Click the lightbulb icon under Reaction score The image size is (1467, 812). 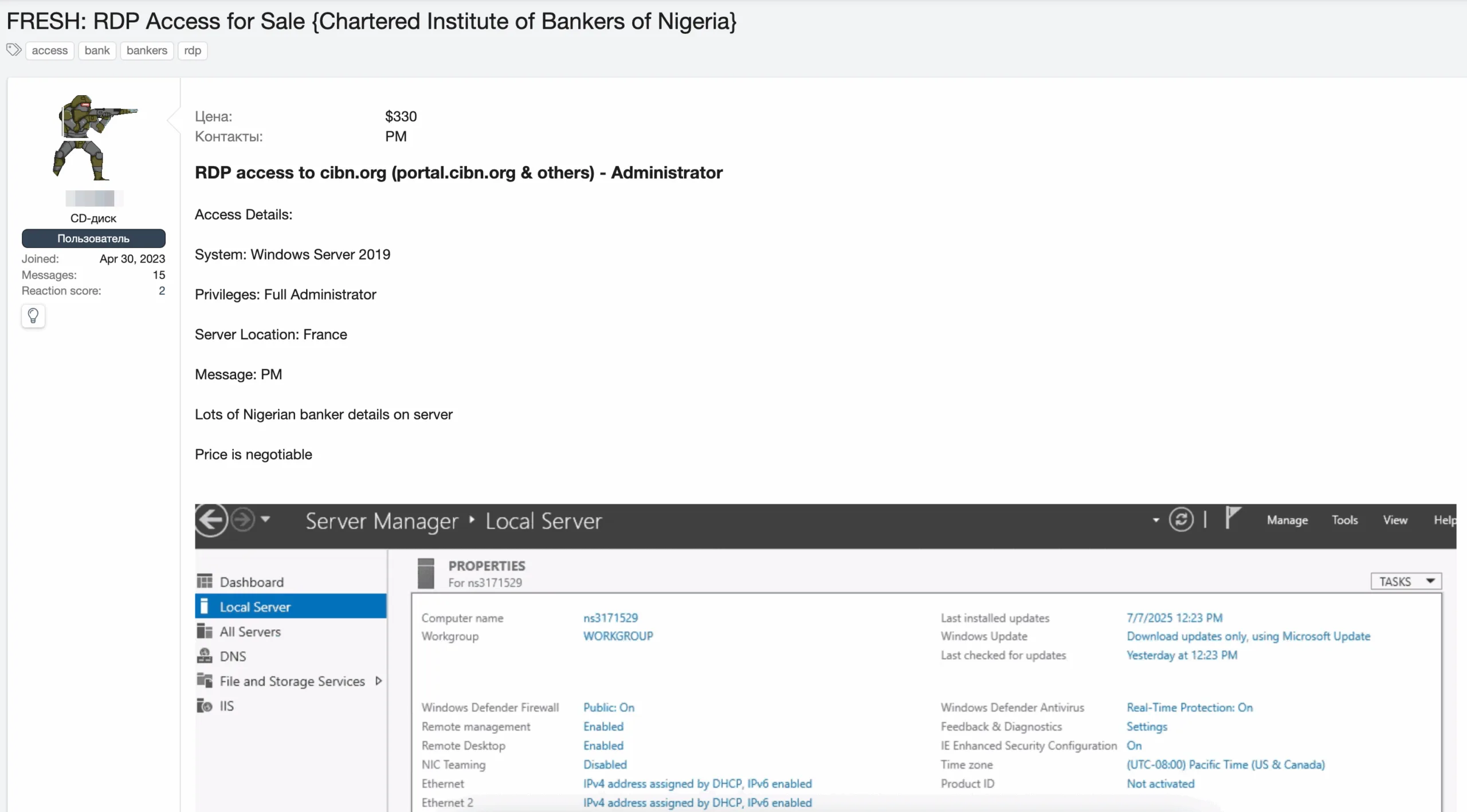(33, 316)
